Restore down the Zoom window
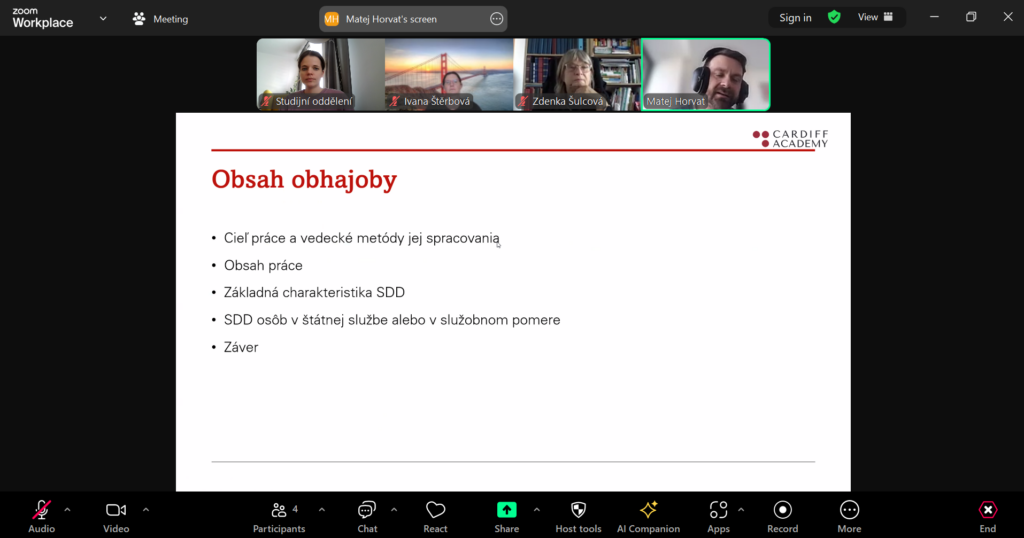 (971, 18)
